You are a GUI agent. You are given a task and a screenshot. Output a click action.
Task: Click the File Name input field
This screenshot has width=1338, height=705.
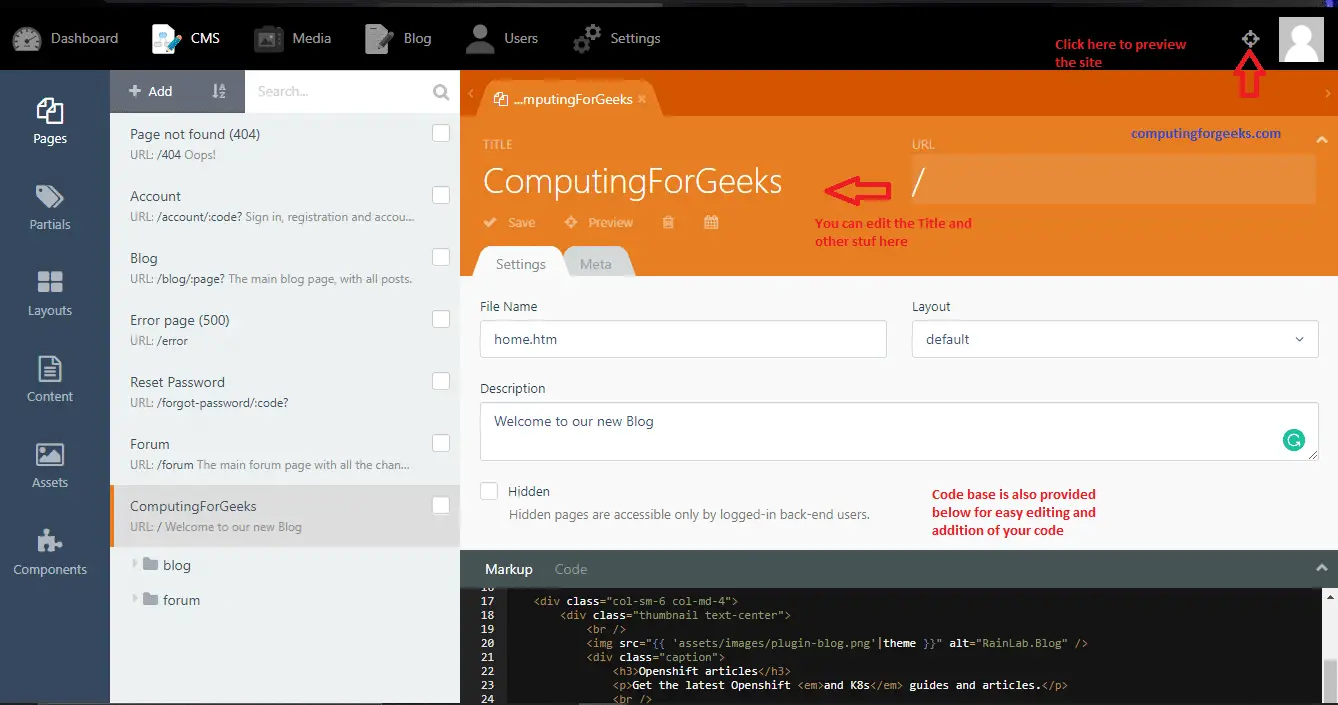click(x=683, y=339)
